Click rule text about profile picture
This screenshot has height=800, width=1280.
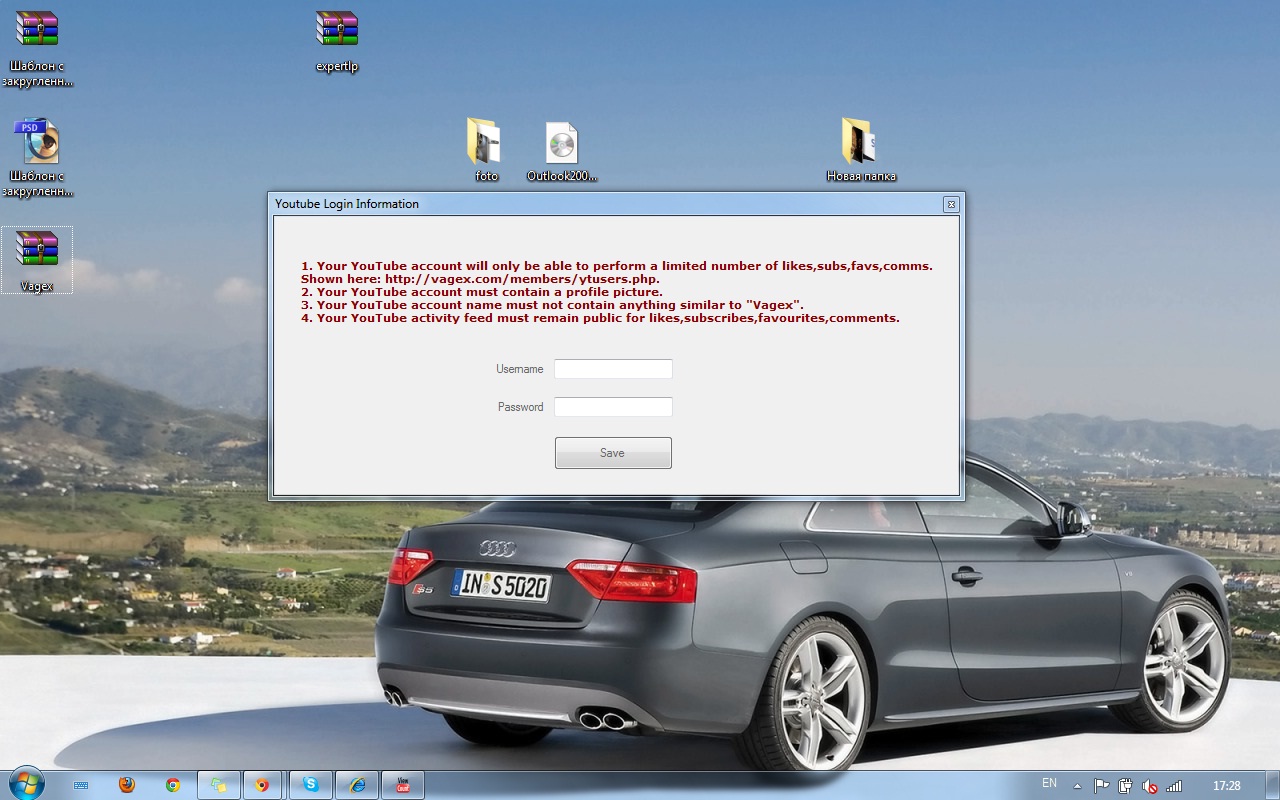482,292
